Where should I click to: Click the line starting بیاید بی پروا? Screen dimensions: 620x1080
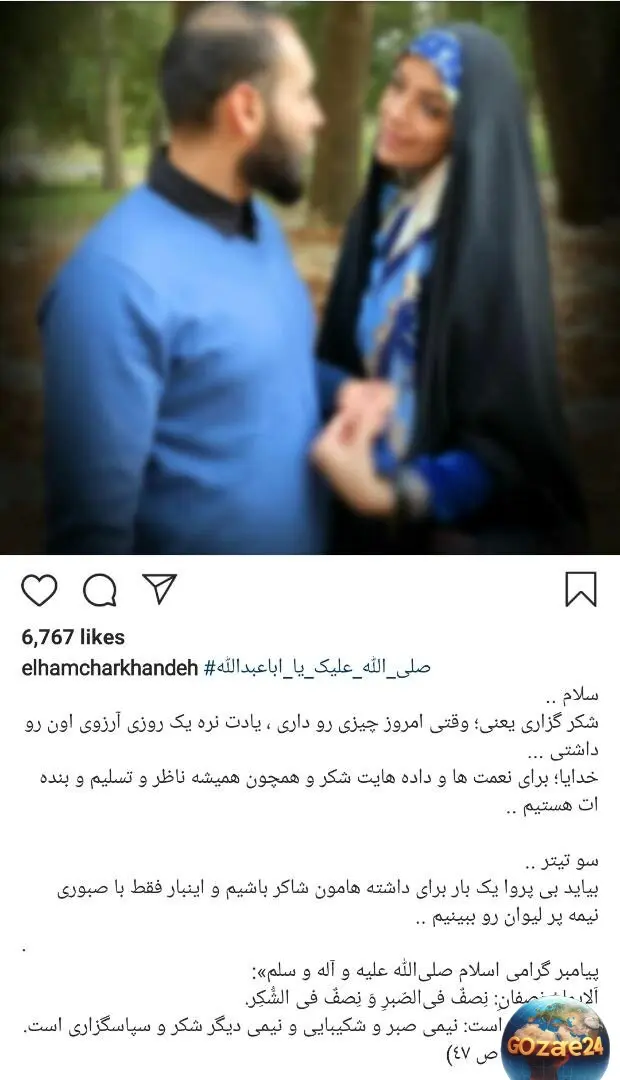[328, 889]
